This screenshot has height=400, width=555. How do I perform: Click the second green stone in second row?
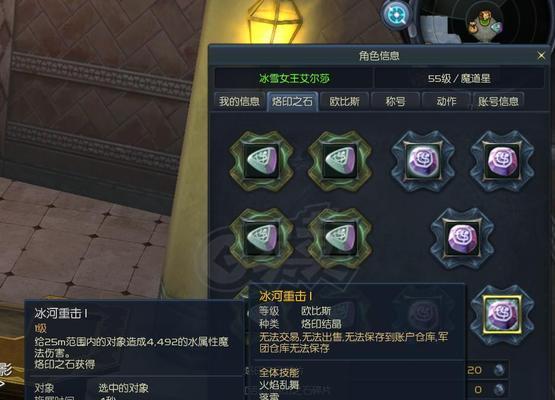[340, 238]
